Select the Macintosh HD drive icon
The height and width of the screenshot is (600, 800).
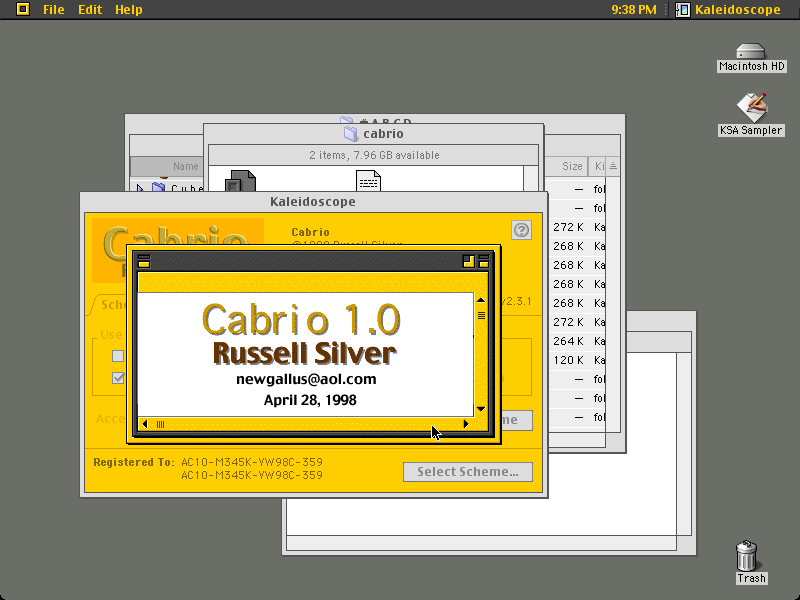pyautogui.click(x=751, y=52)
